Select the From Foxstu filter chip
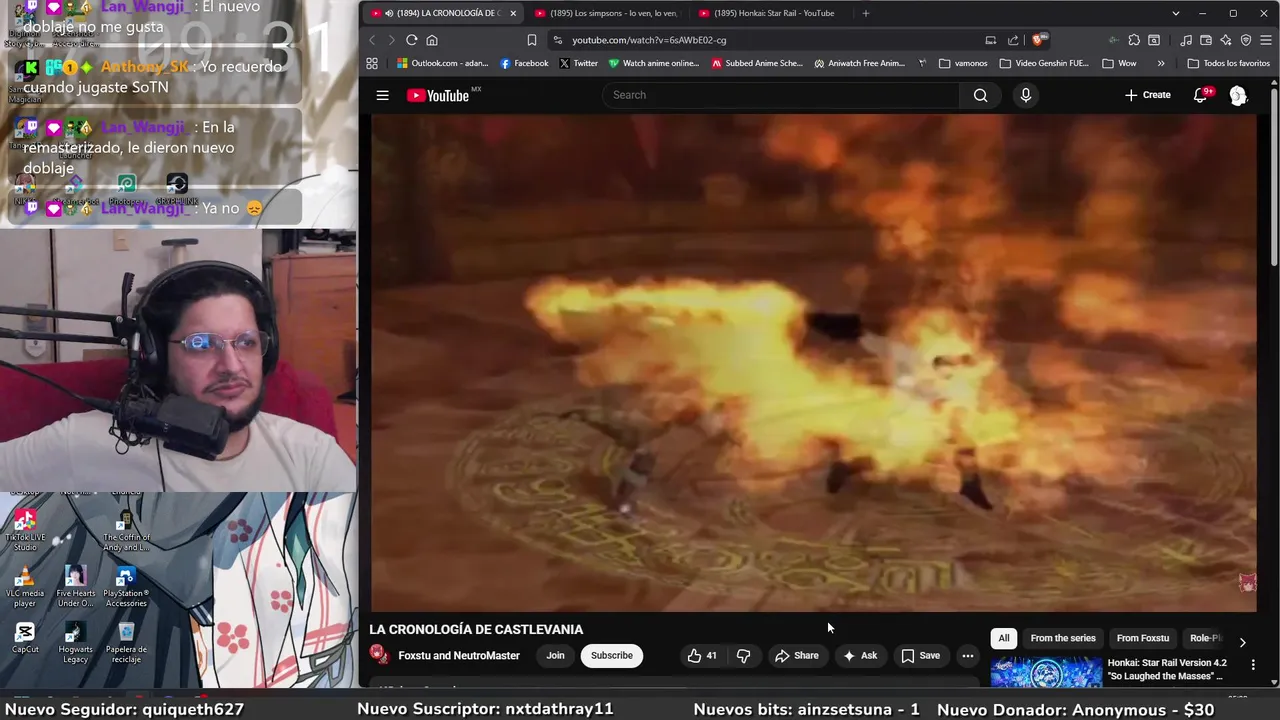 pos(1142,638)
